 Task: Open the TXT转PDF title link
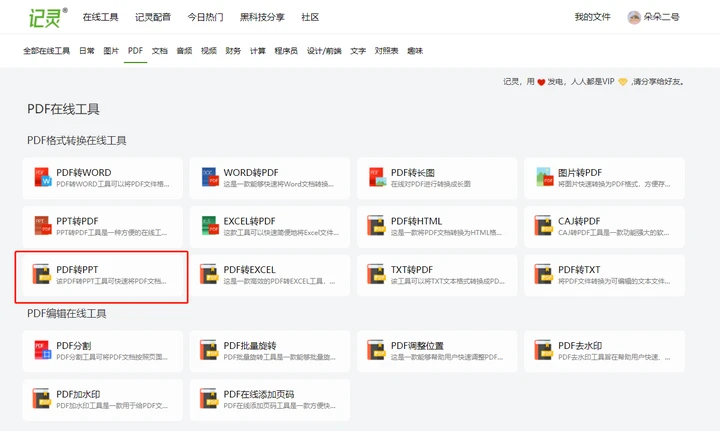point(412,270)
